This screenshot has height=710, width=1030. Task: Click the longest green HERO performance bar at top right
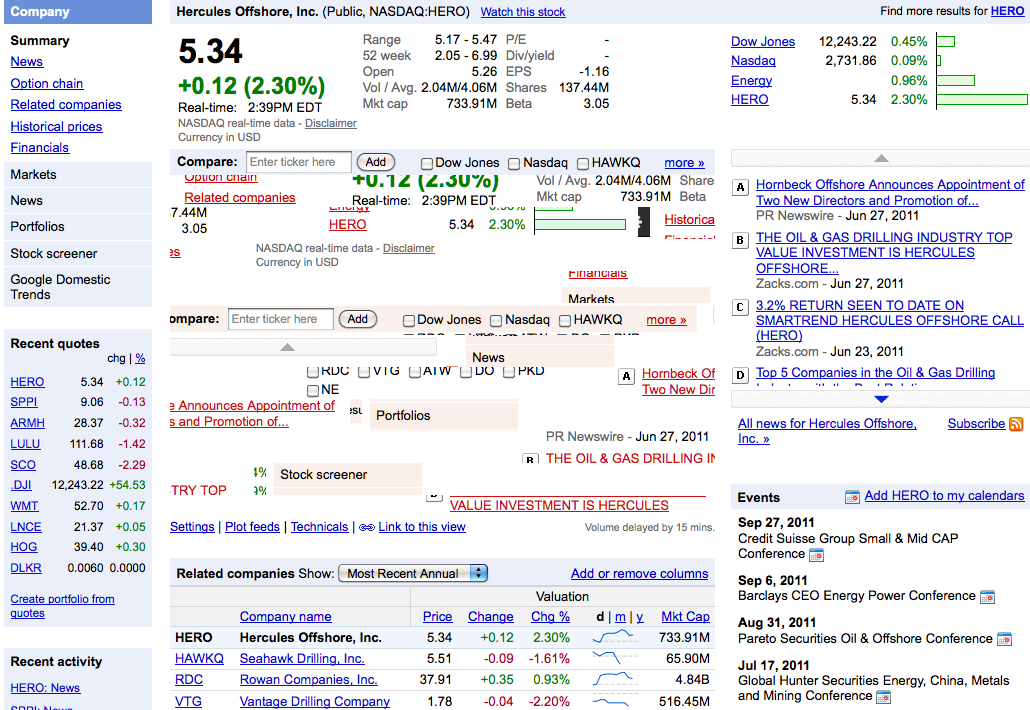coord(982,100)
